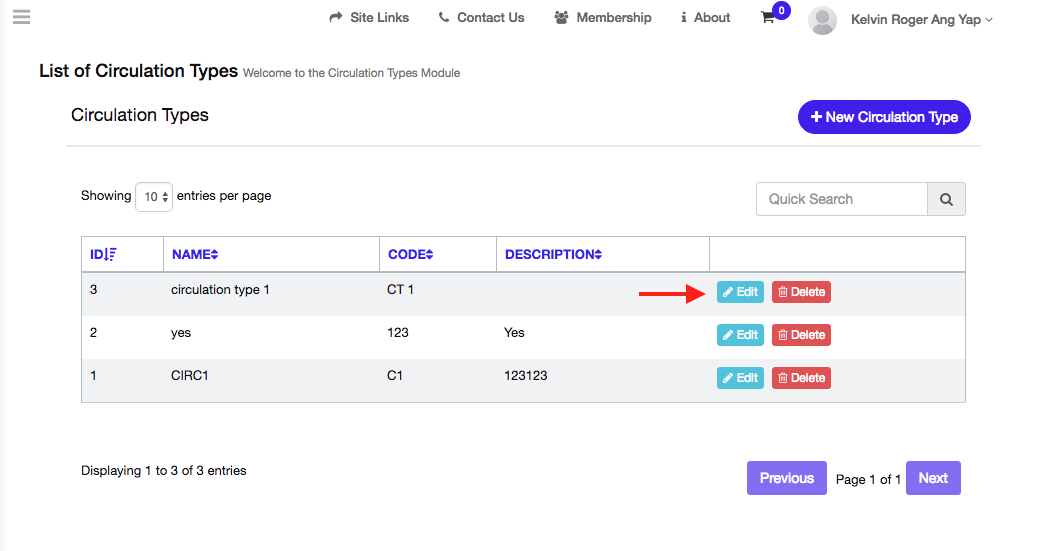The width and height of the screenshot is (1041, 551).
Task: Create a New Circulation Type
Action: [x=884, y=117]
